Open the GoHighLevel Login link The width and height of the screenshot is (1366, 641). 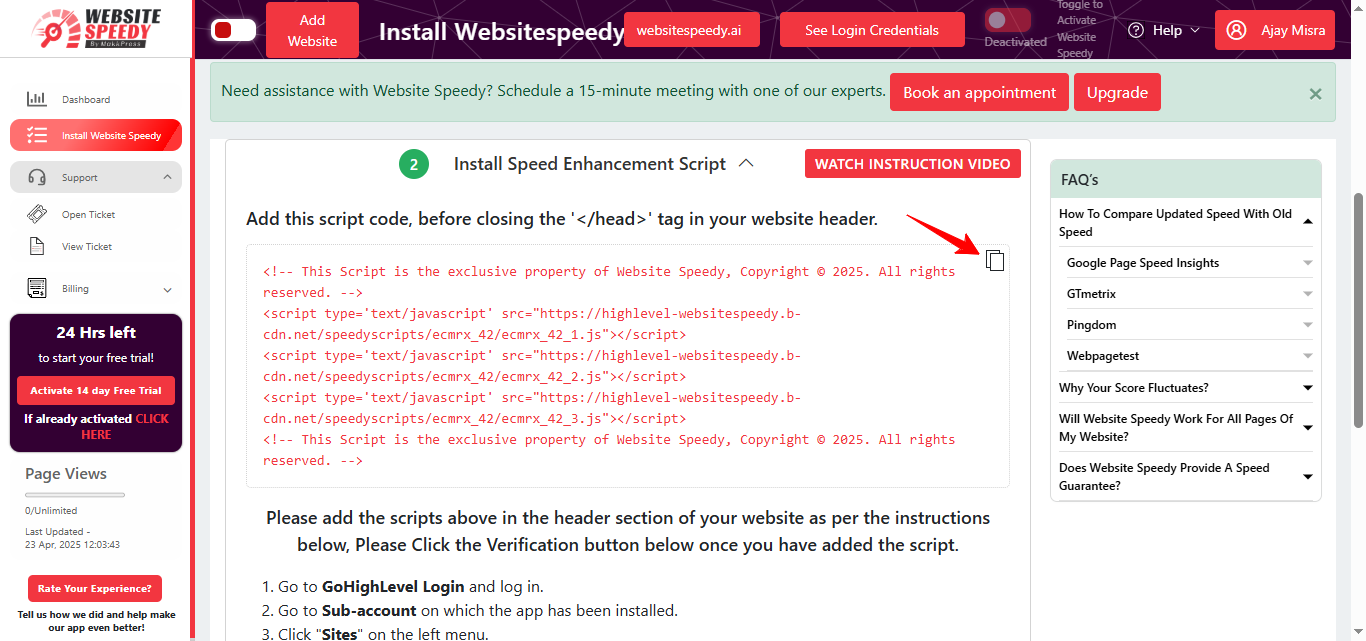(x=393, y=587)
